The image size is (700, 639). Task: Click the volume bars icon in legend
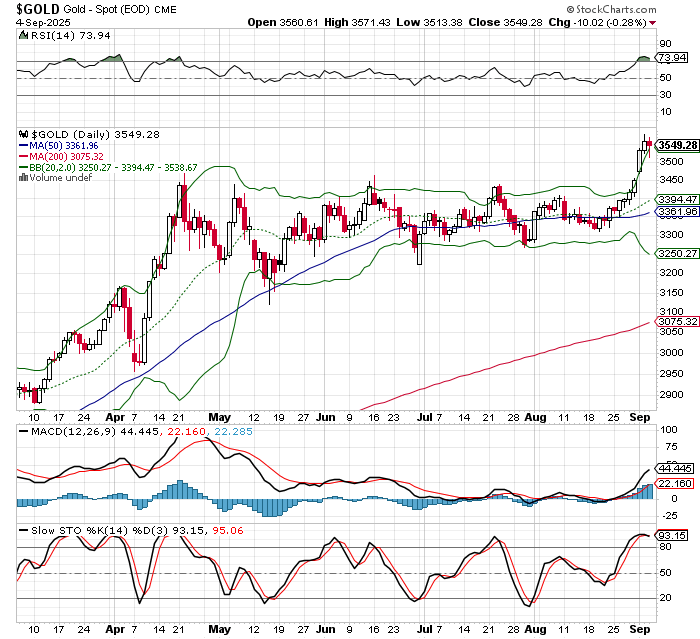pyautogui.click(x=24, y=178)
